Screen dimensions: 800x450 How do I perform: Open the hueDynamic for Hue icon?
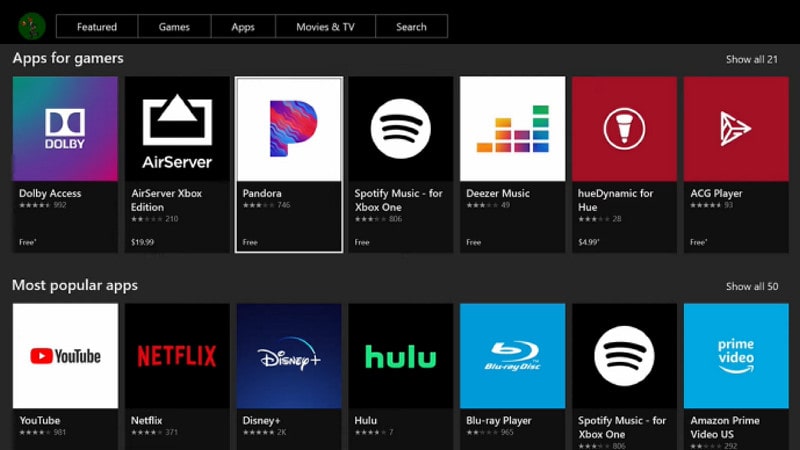pyautogui.click(x=624, y=129)
